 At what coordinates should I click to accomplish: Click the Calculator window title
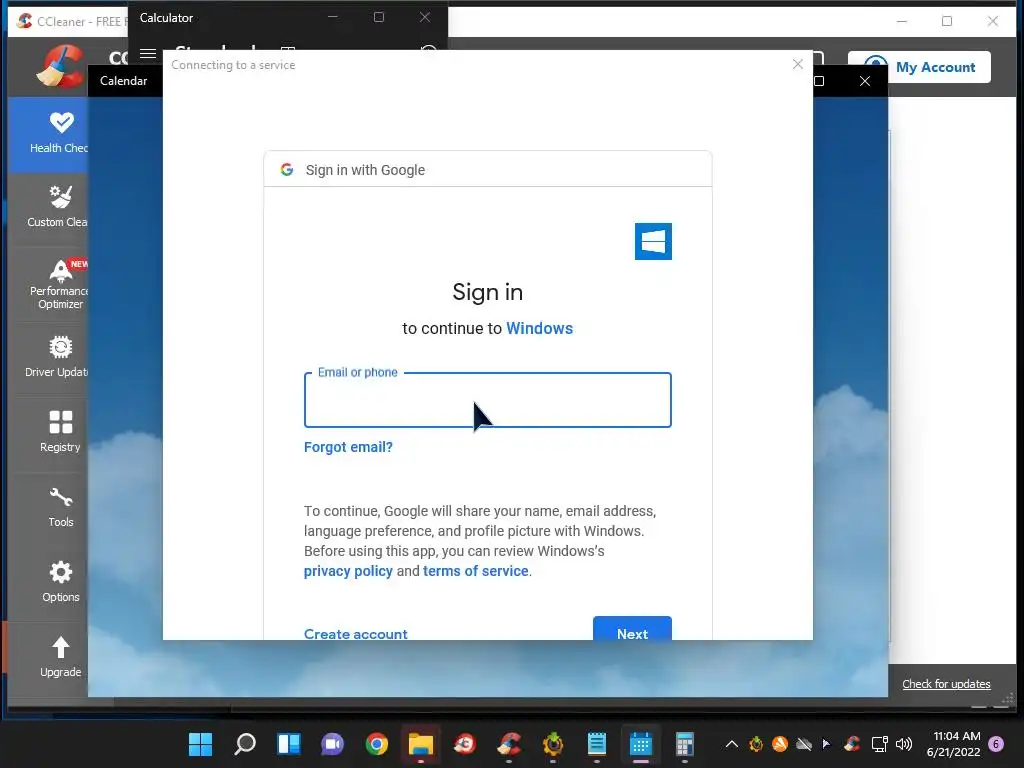tap(166, 18)
